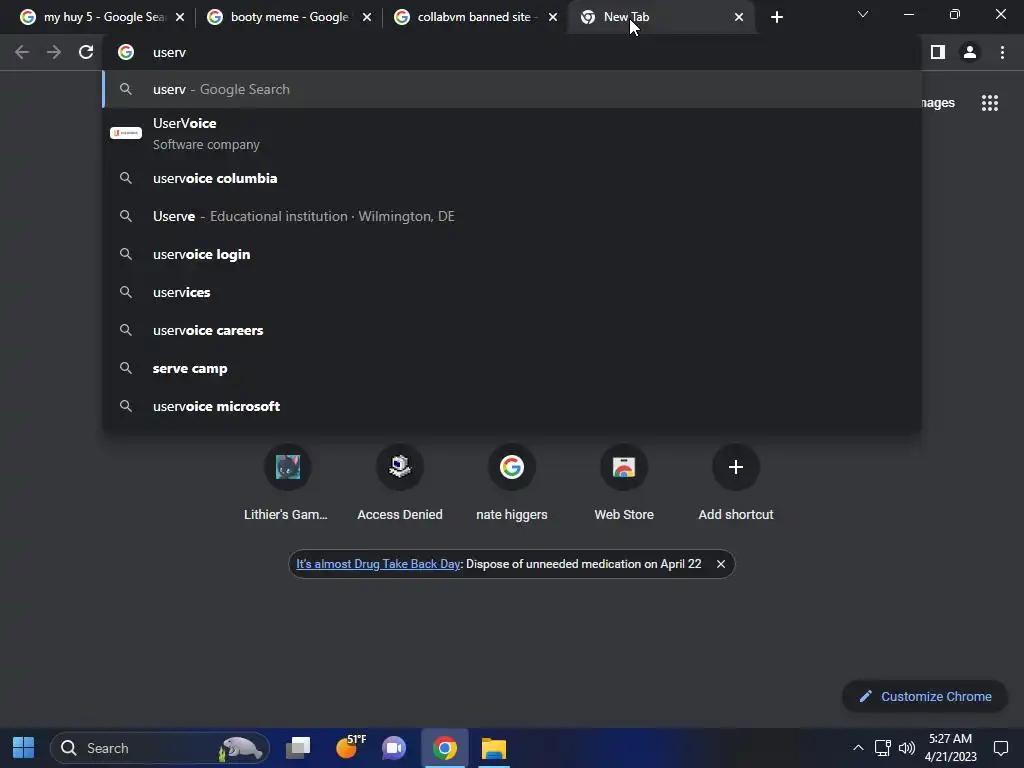This screenshot has height=768, width=1024.
Task: Select UserVoice Software company suggestion
Action: point(511,133)
